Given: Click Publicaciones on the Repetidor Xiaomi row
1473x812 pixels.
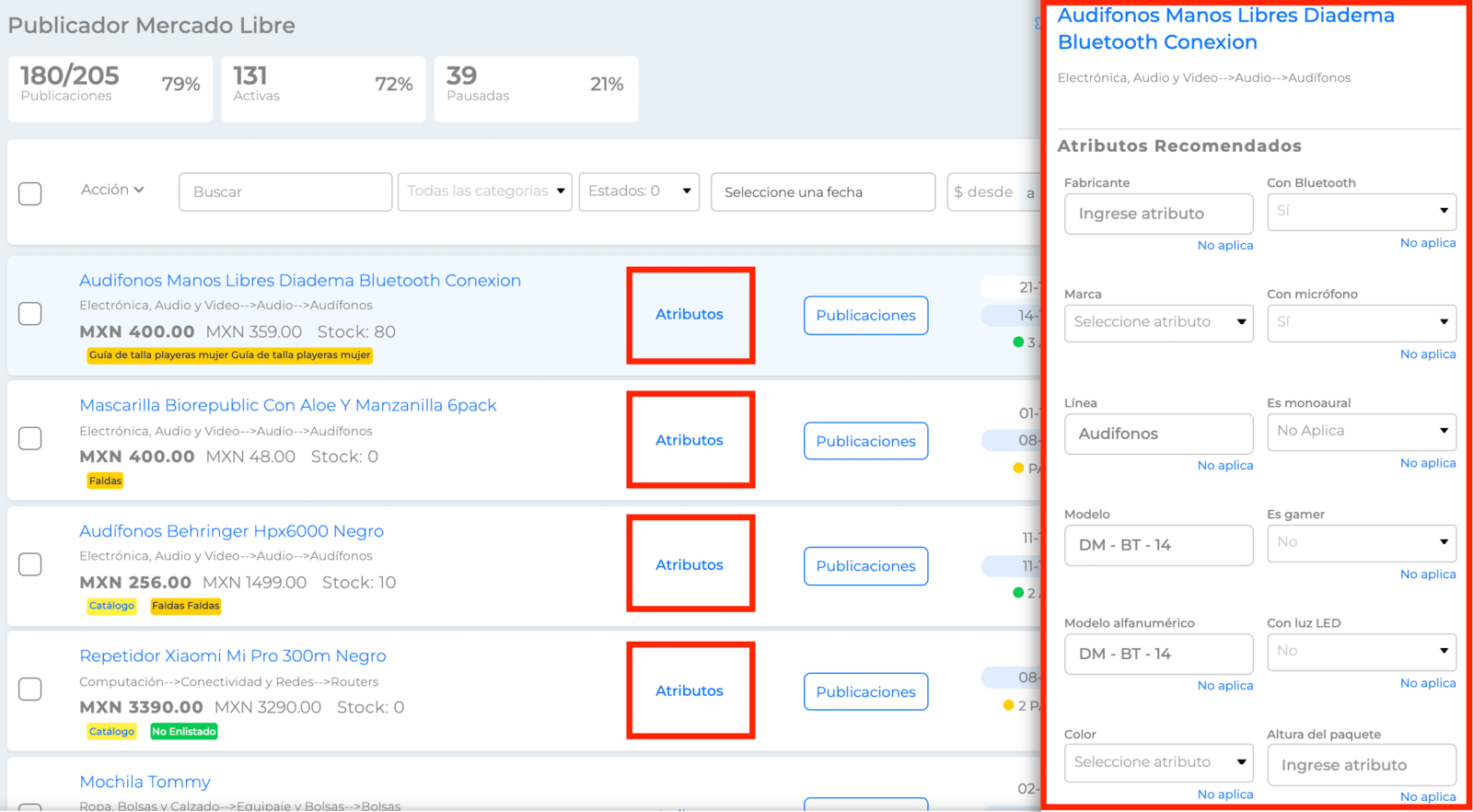Looking at the screenshot, I should pyautogui.click(x=865, y=692).
